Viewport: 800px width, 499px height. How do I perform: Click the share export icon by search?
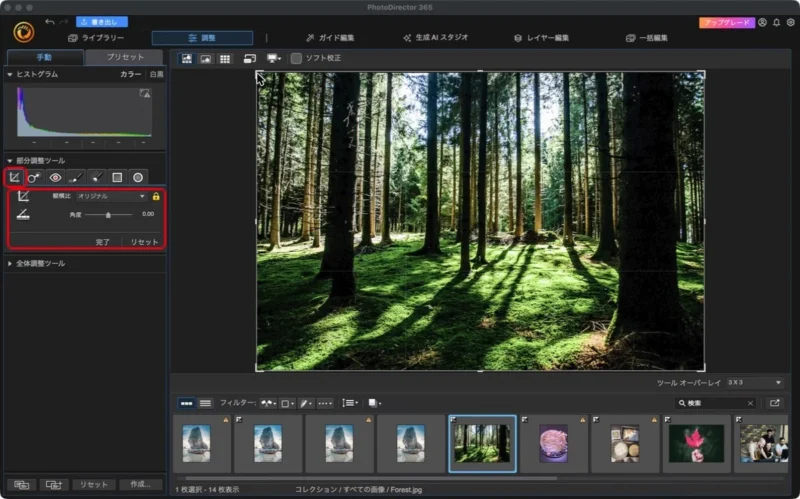tap(774, 404)
